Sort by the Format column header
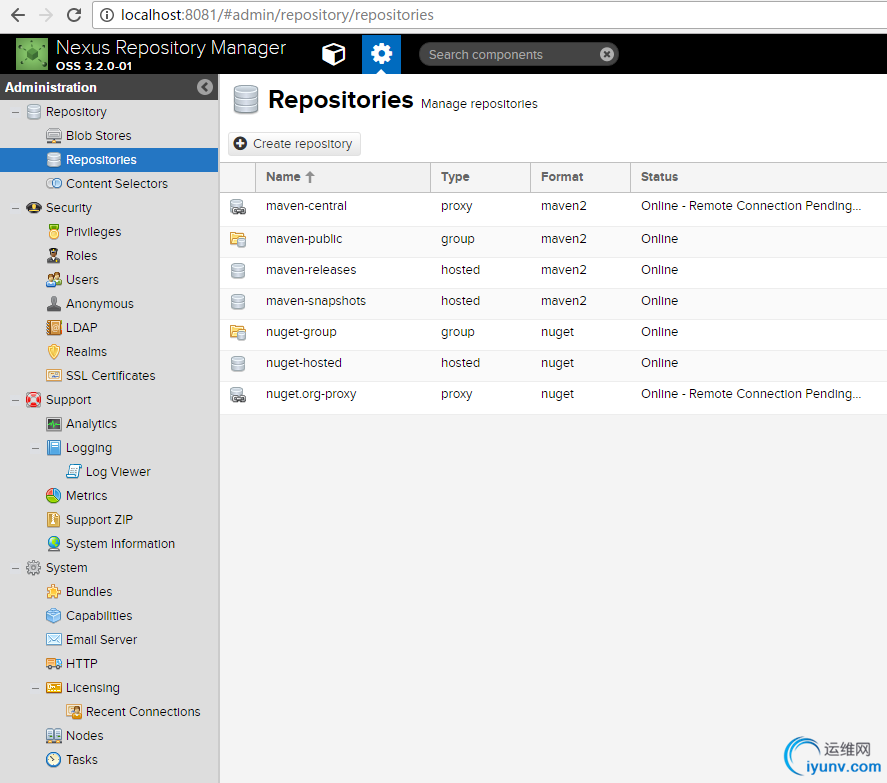This screenshot has height=783, width=887. [x=580, y=177]
